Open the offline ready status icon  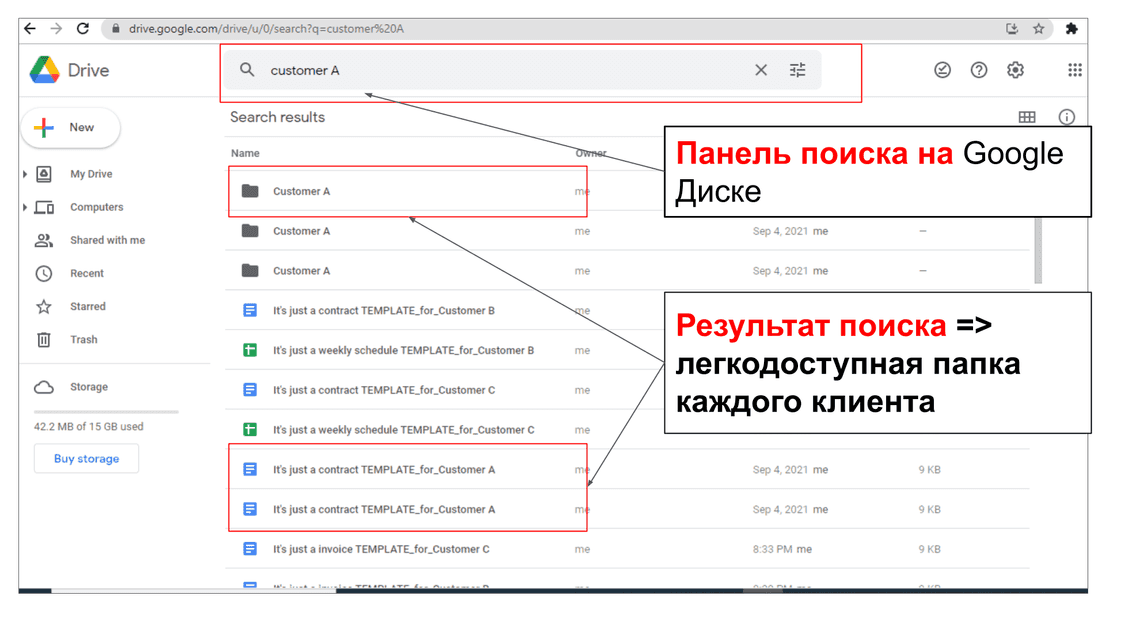(x=942, y=70)
